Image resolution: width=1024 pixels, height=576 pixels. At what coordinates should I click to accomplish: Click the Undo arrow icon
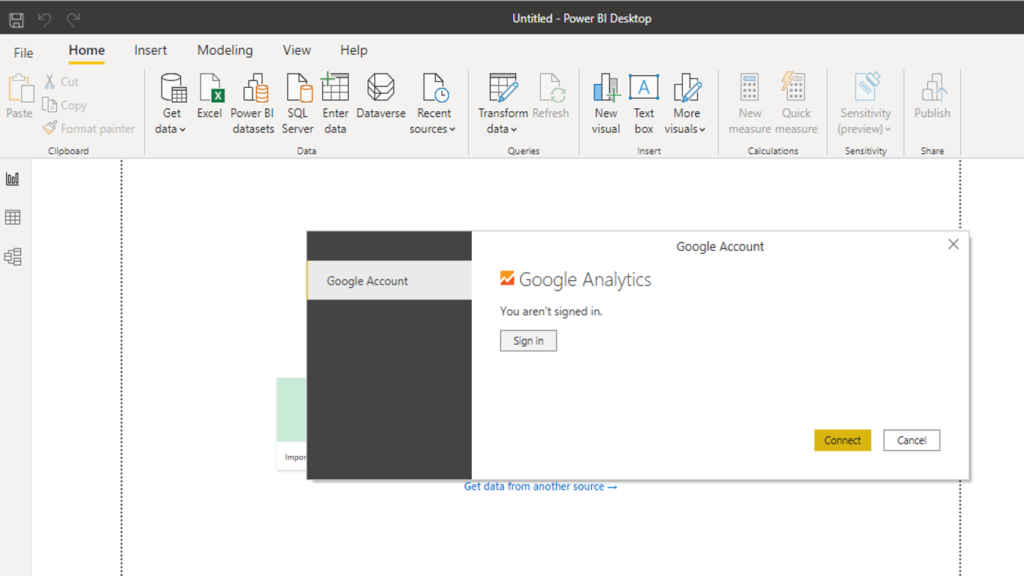pos(44,20)
